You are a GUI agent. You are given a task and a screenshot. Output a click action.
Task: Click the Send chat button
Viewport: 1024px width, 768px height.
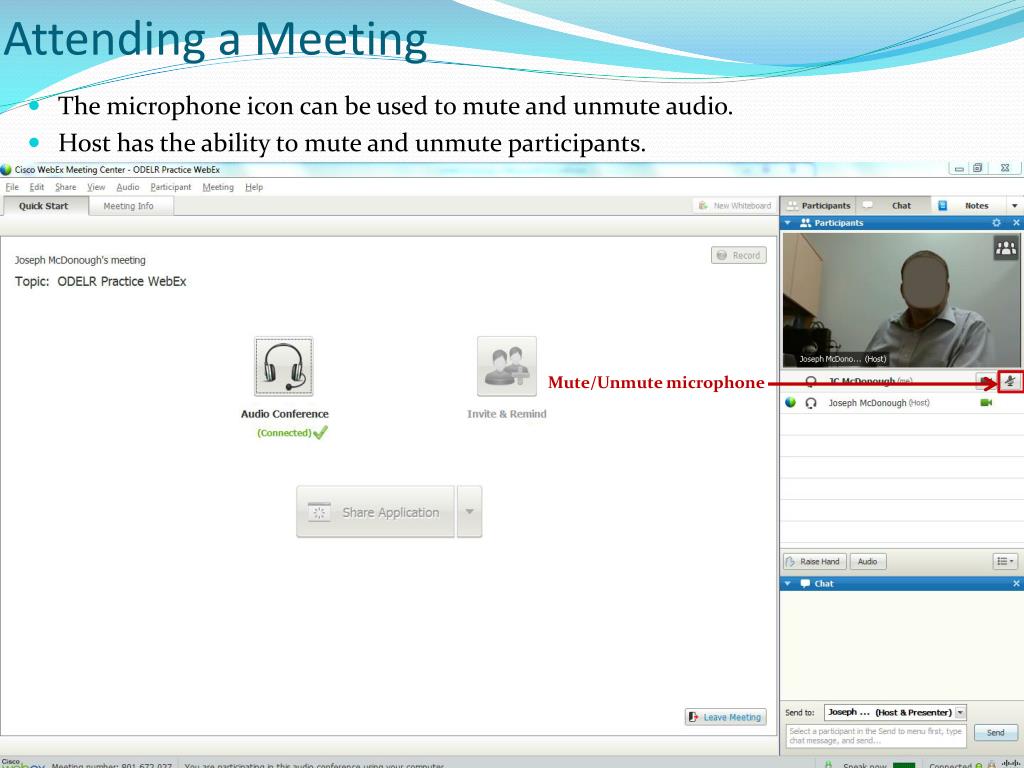tap(995, 732)
